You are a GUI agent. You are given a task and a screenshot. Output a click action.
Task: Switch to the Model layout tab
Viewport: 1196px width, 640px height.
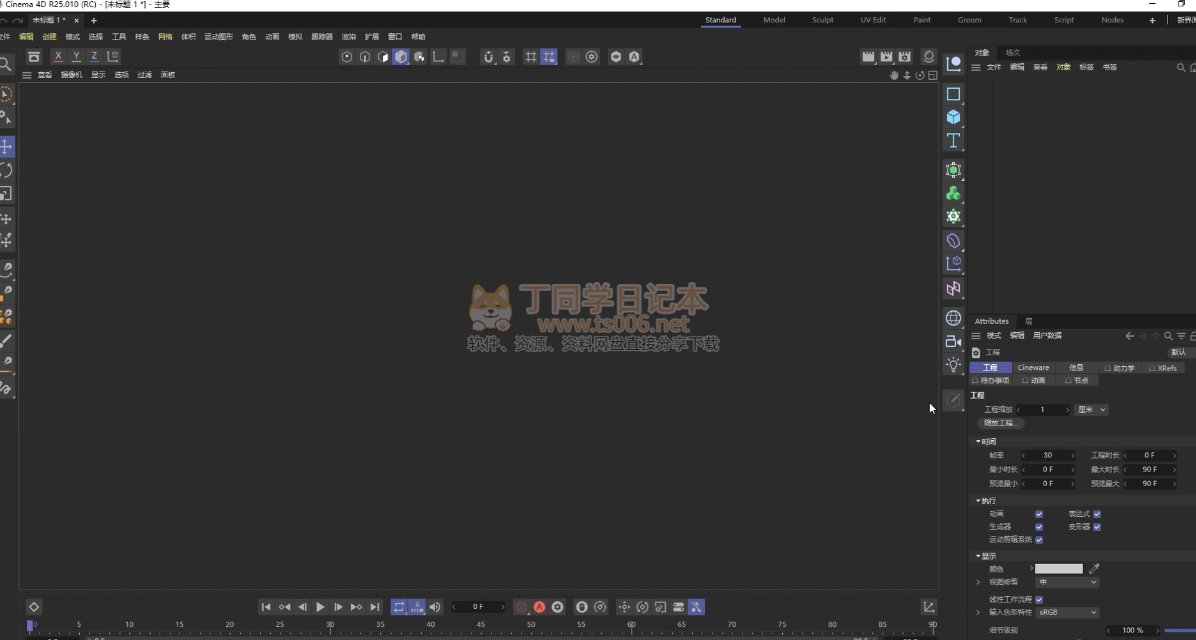773,20
